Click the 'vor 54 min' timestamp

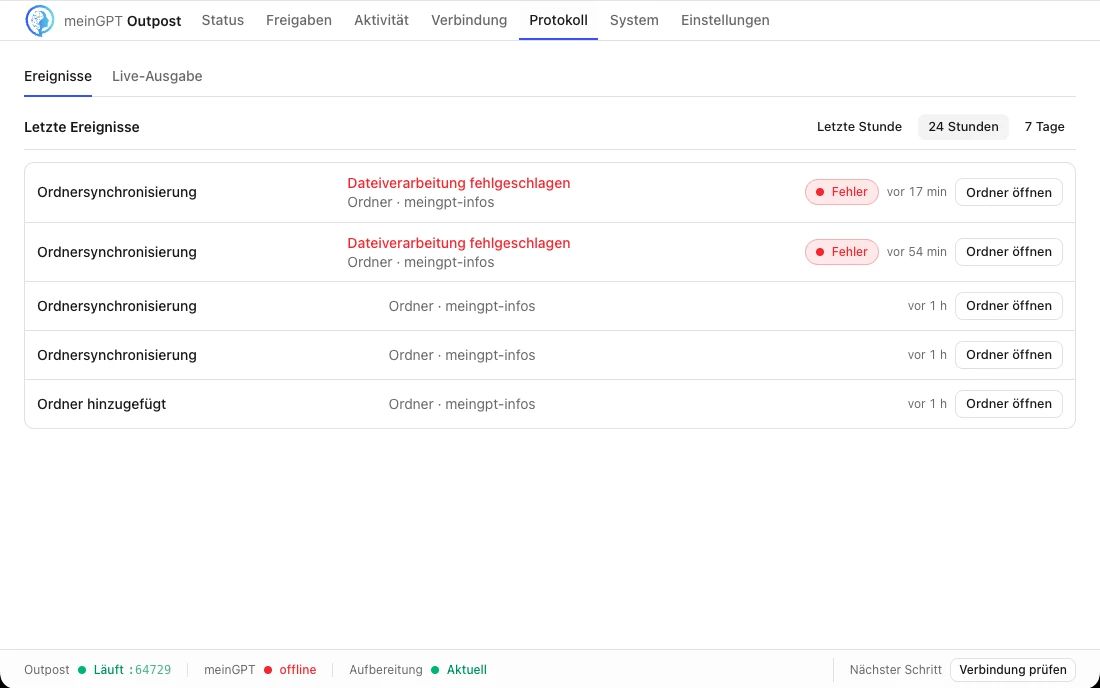point(916,252)
